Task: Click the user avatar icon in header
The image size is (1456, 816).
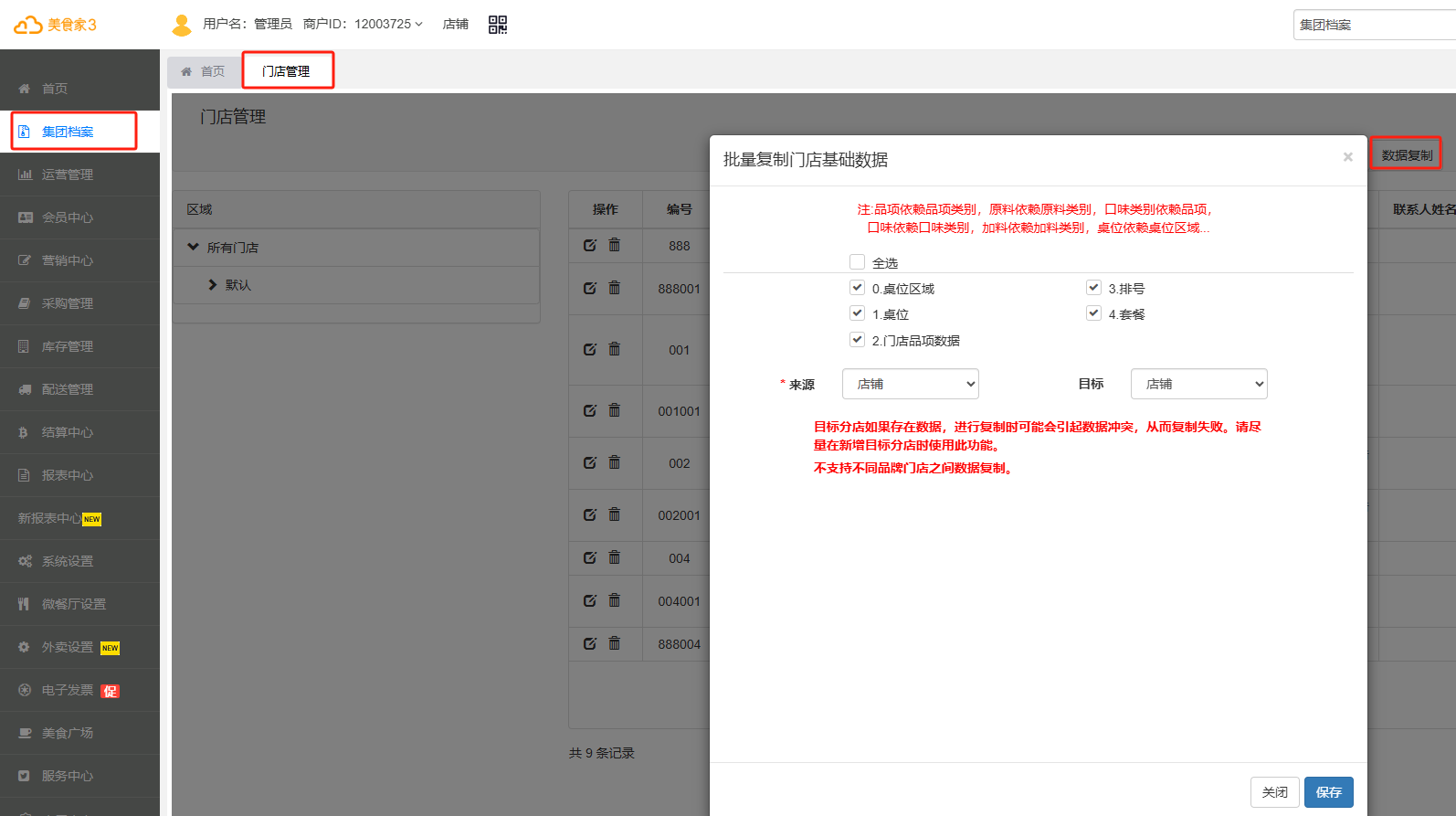Action: pos(182,25)
